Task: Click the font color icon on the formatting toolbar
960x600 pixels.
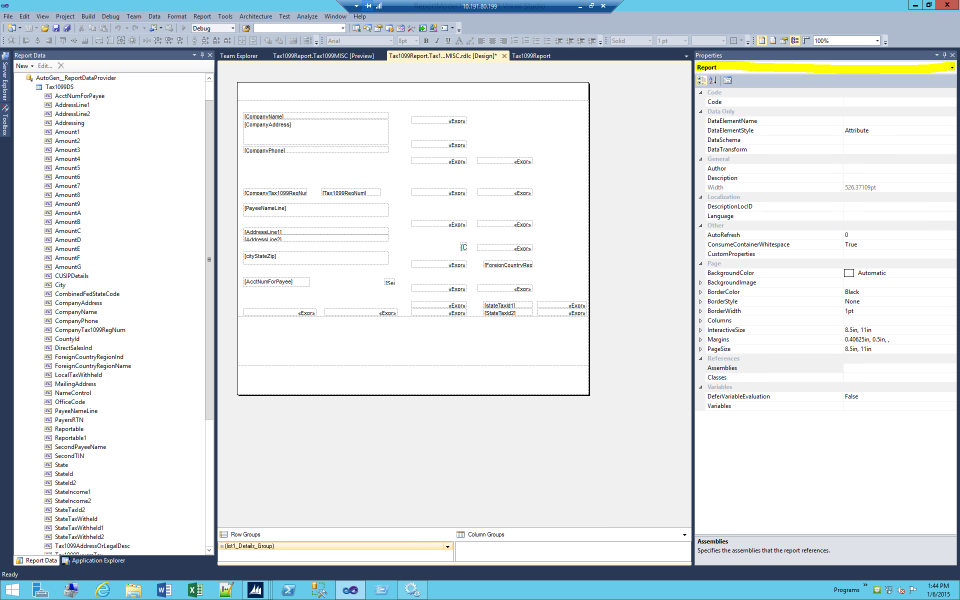Action: pyautogui.click(x=459, y=41)
